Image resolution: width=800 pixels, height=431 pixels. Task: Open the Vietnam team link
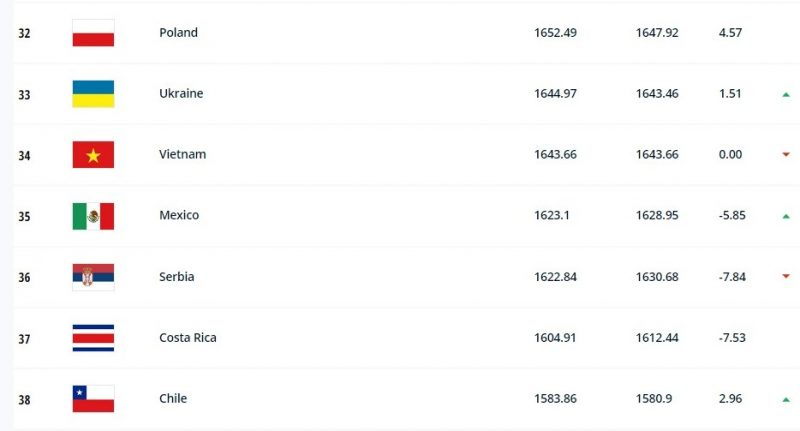point(181,155)
